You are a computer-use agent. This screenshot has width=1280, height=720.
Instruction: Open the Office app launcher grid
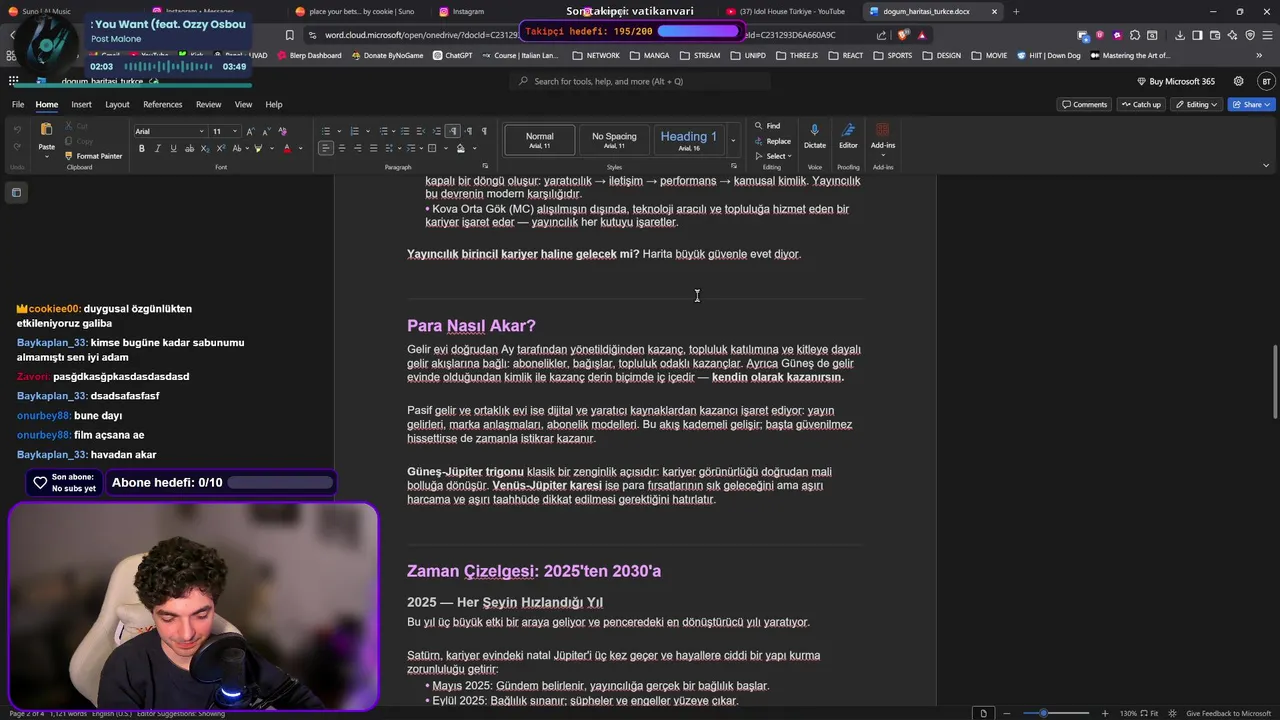[13, 81]
